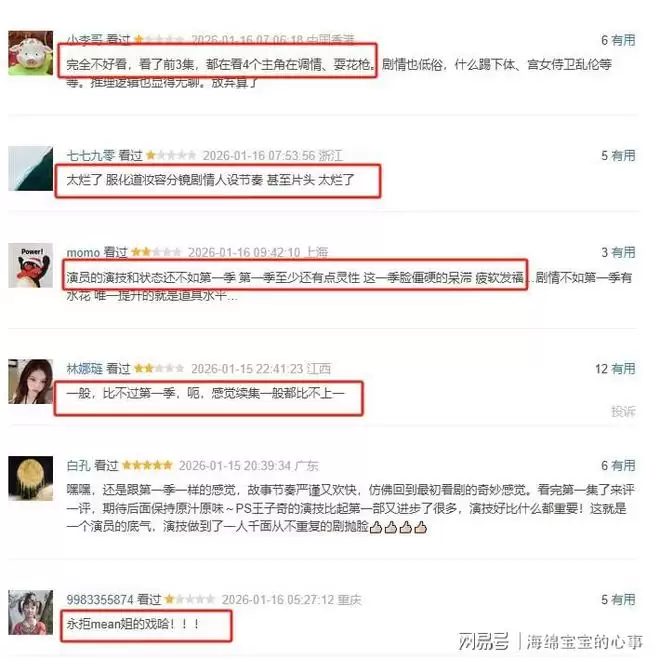Screen dimensions: 660x660
Task: Open 9983355874's child photo avatar
Action: tap(31, 612)
